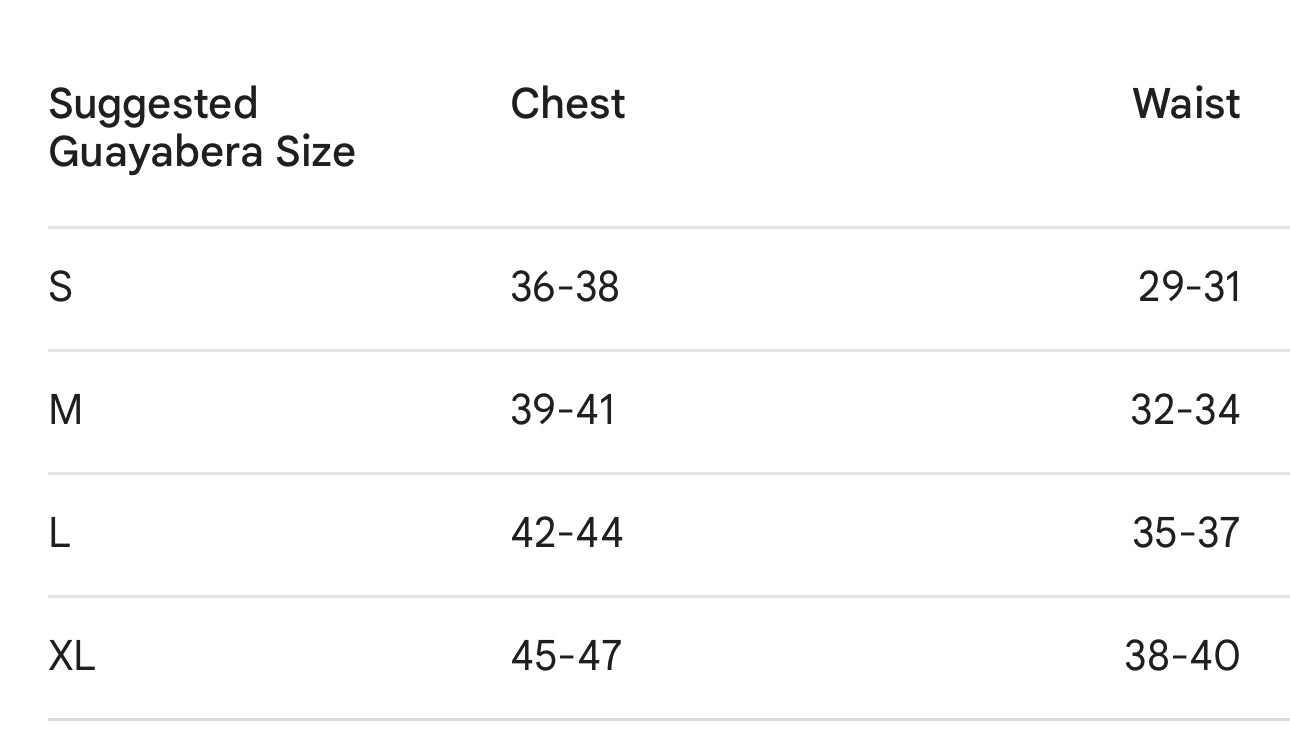Click the XL size label
1290x748 pixels.
(71, 657)
